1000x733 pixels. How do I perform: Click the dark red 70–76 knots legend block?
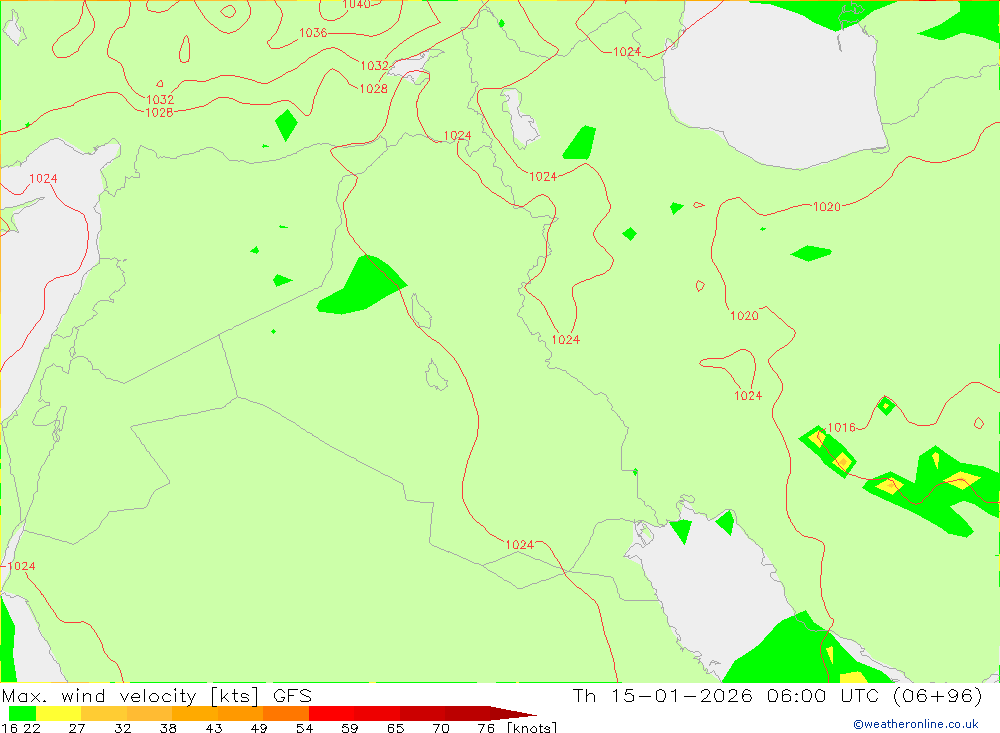(468, 713)
